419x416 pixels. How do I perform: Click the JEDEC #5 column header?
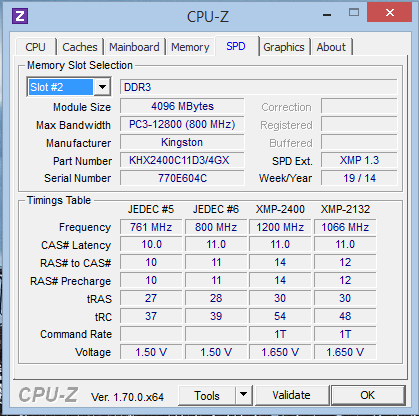click(x=151, y=209)
